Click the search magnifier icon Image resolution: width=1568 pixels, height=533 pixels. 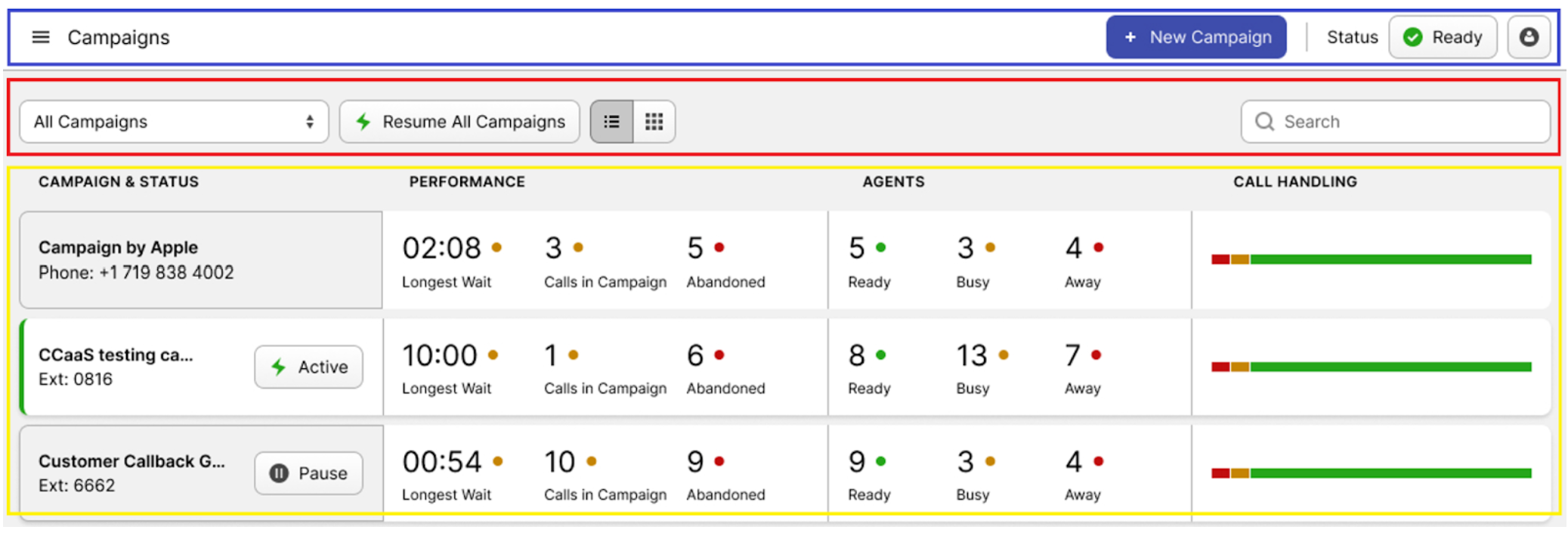coord(1264,122)
